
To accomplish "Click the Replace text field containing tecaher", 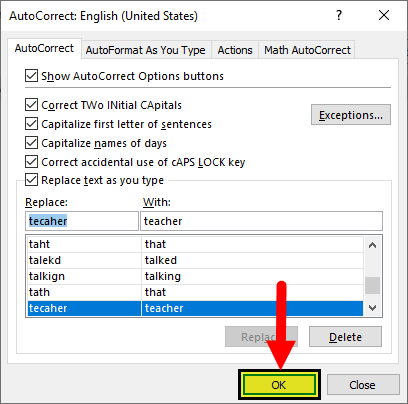I will pos(82,221).
